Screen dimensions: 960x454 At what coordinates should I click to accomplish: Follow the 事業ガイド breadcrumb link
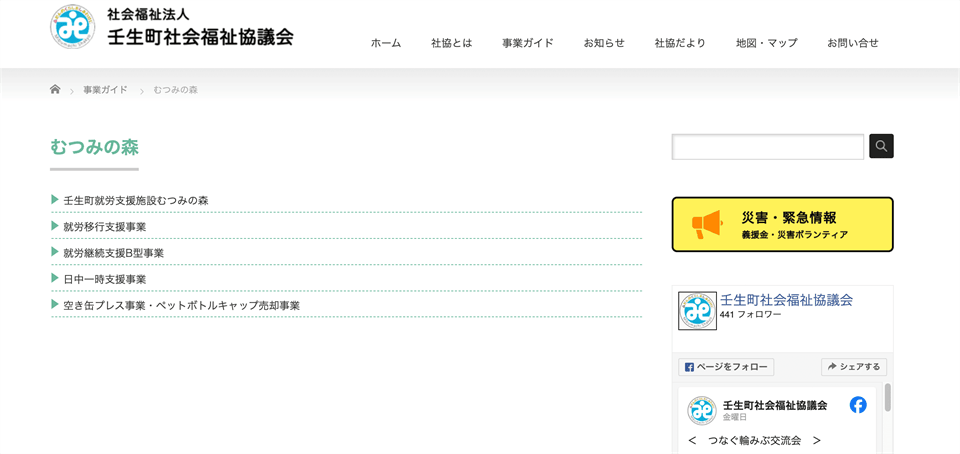click(x=105, y=90)
